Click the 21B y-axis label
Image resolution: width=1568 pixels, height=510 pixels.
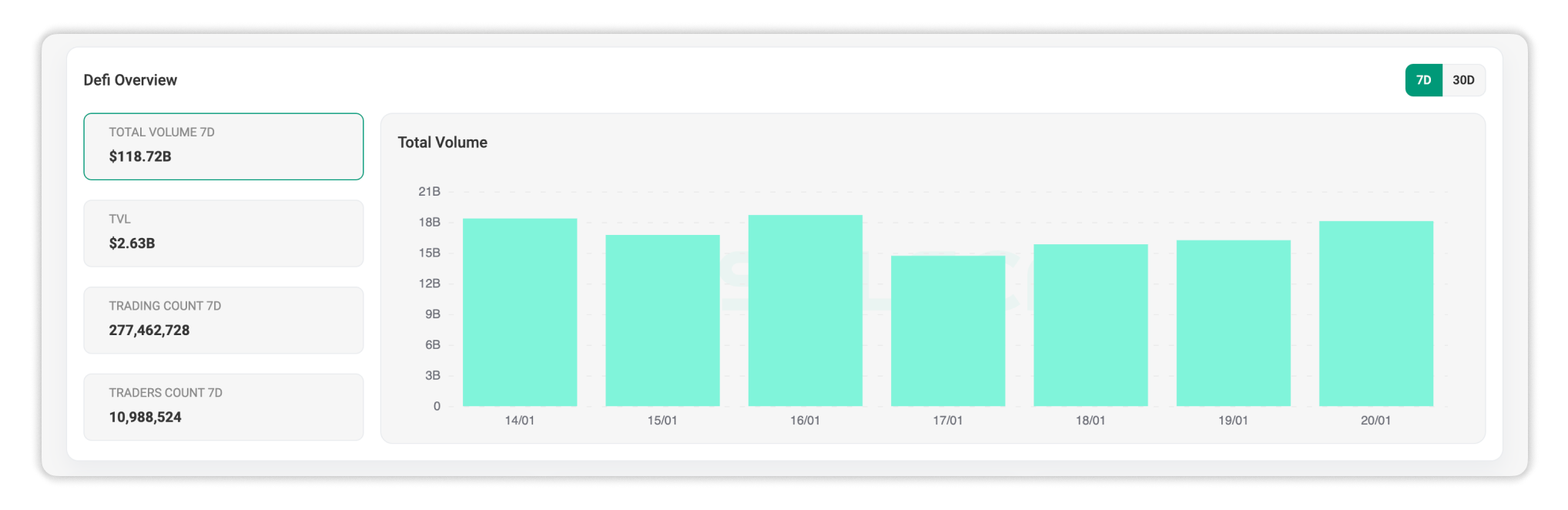click(x=429, y=191)
